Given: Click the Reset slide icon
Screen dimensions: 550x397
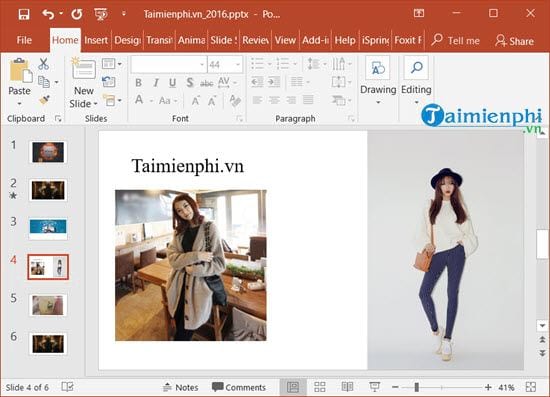Looking at the screenshot, I should 109,82.
